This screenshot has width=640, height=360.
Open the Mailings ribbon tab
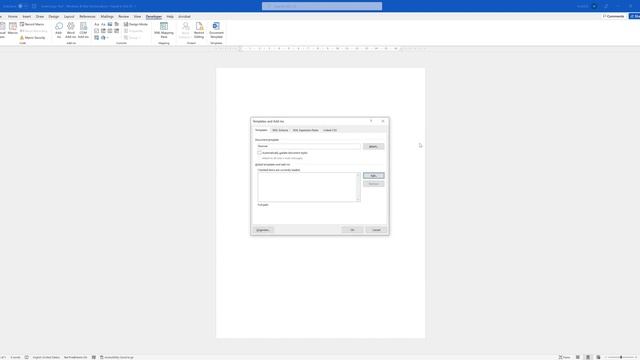[x=107, y=16]
